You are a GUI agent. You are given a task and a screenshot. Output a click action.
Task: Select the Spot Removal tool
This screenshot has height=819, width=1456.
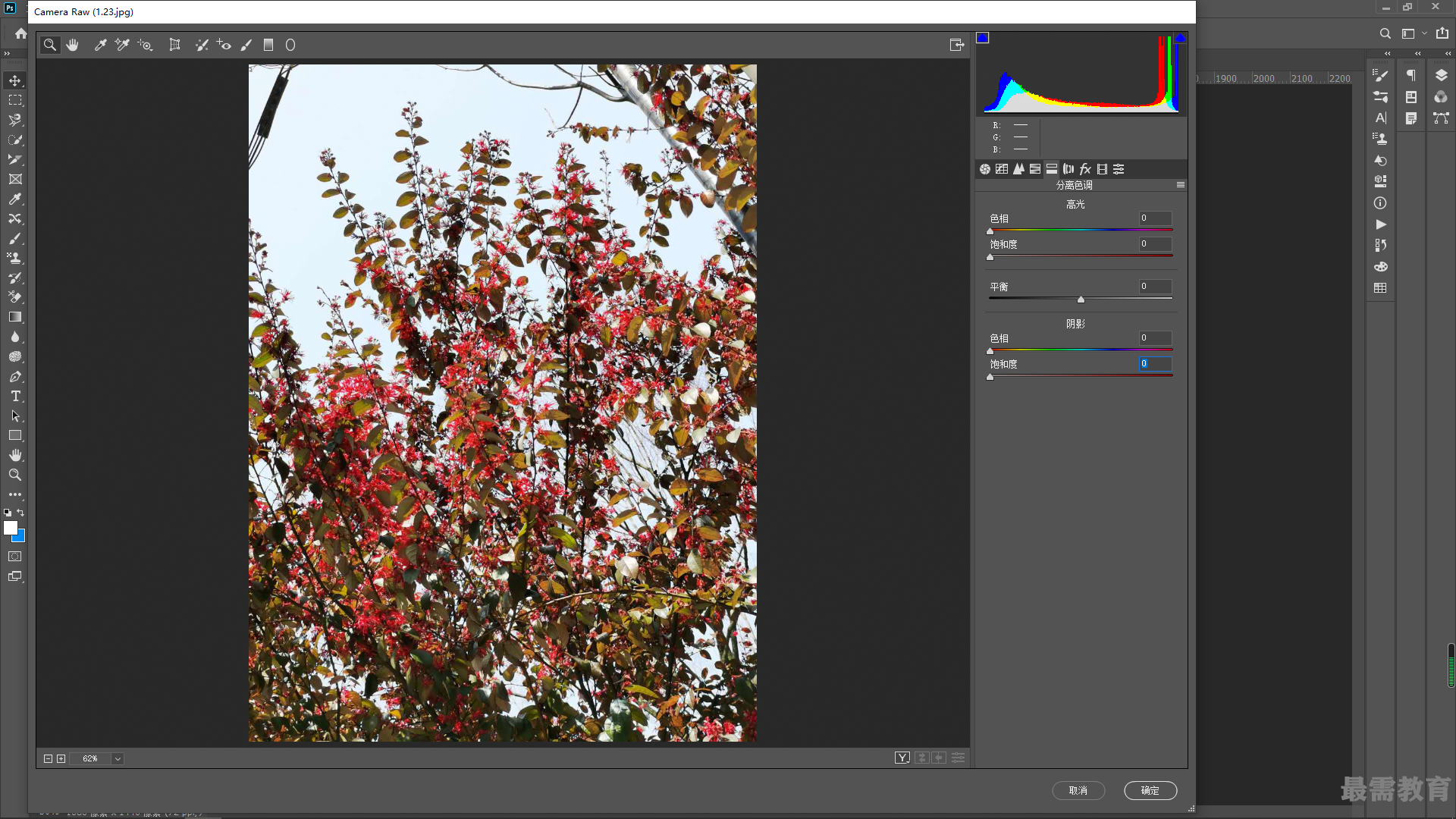pos(202,45)
